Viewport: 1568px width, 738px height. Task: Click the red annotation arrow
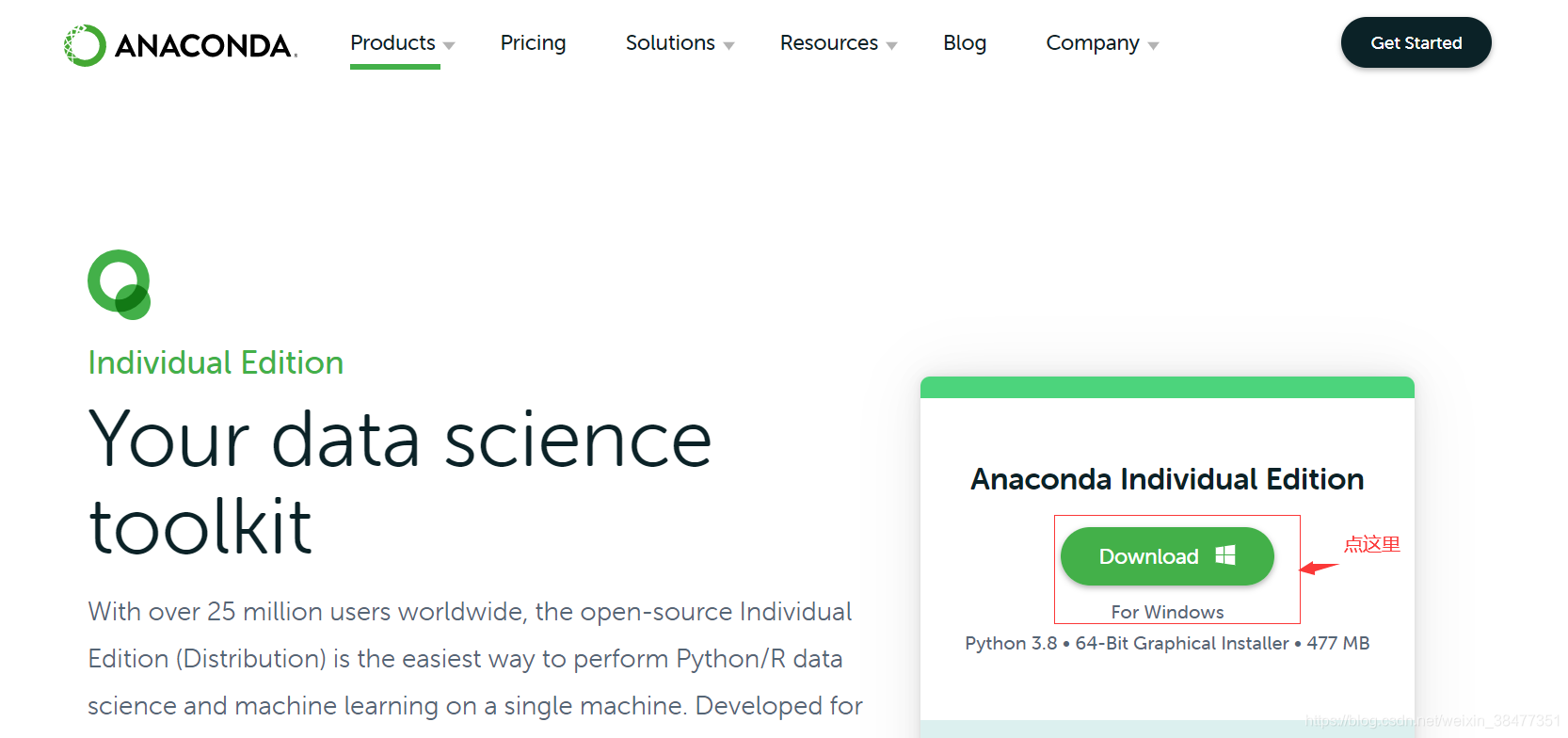(1318, 568)
